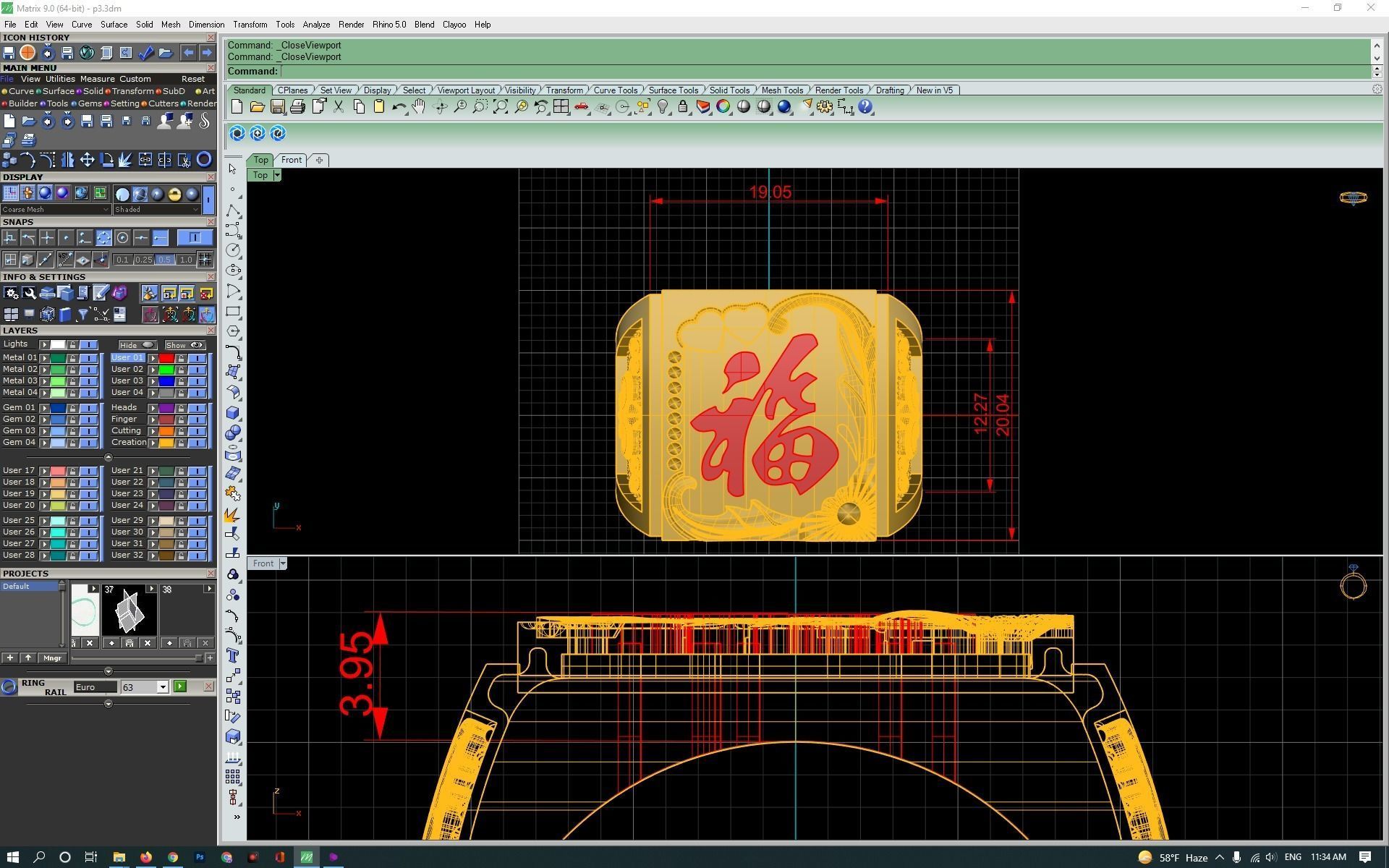Viewport: 1389px width, 868px height.
Task: Open the Shaded display mode dropdown
Action: point(156,210)
